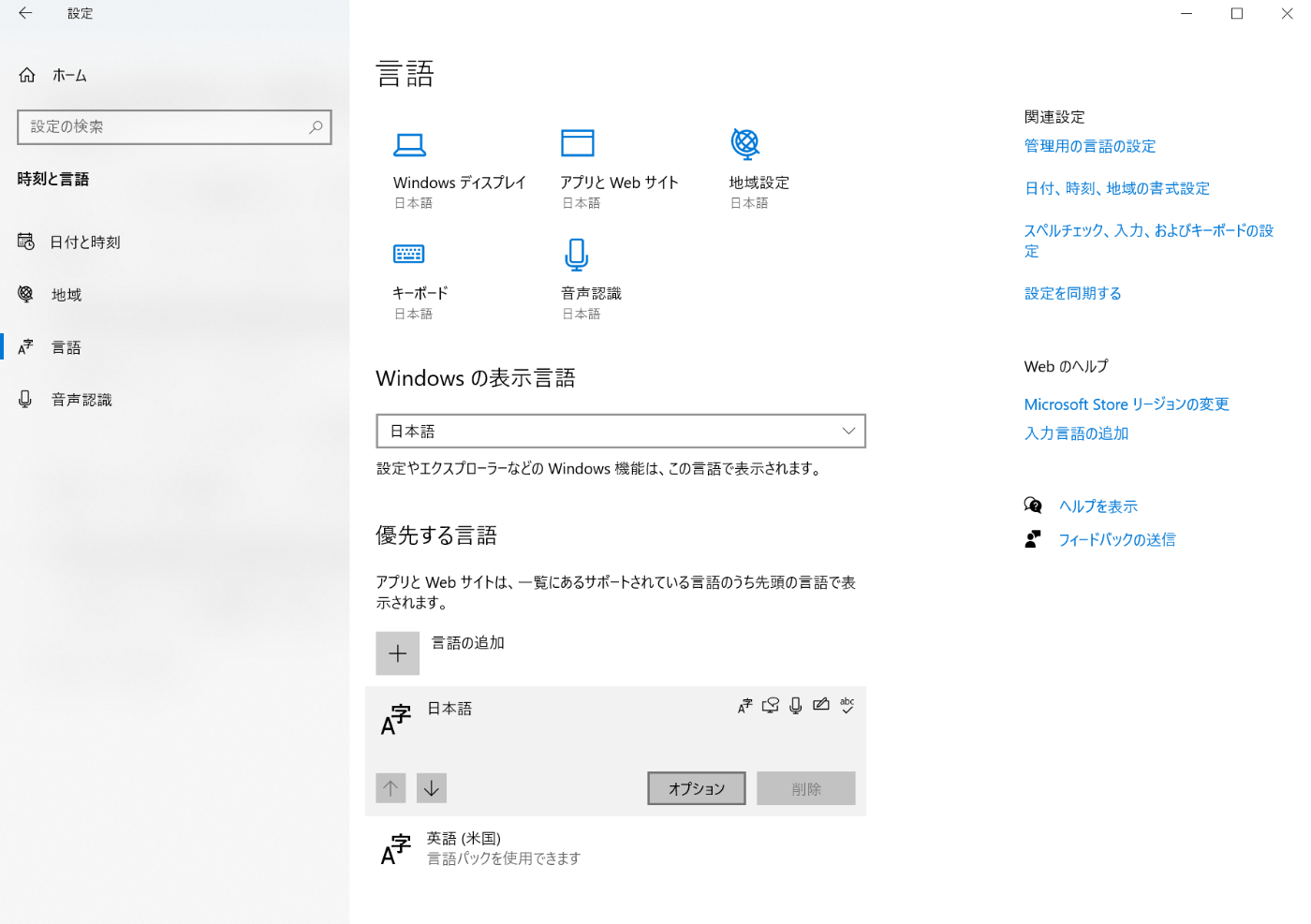1311x924 pixels.
Task: Click the text-to-speech feature icon for 日本語
Action: (x=770, y=706)
